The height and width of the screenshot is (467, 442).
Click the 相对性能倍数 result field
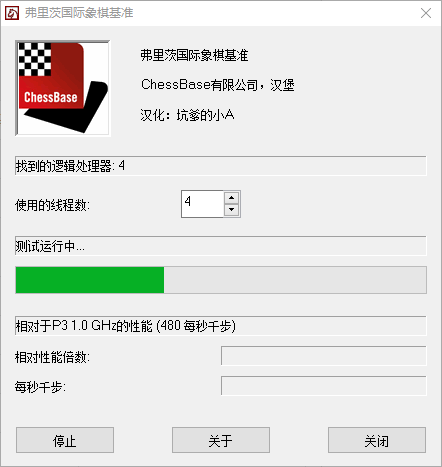point(324,356)
